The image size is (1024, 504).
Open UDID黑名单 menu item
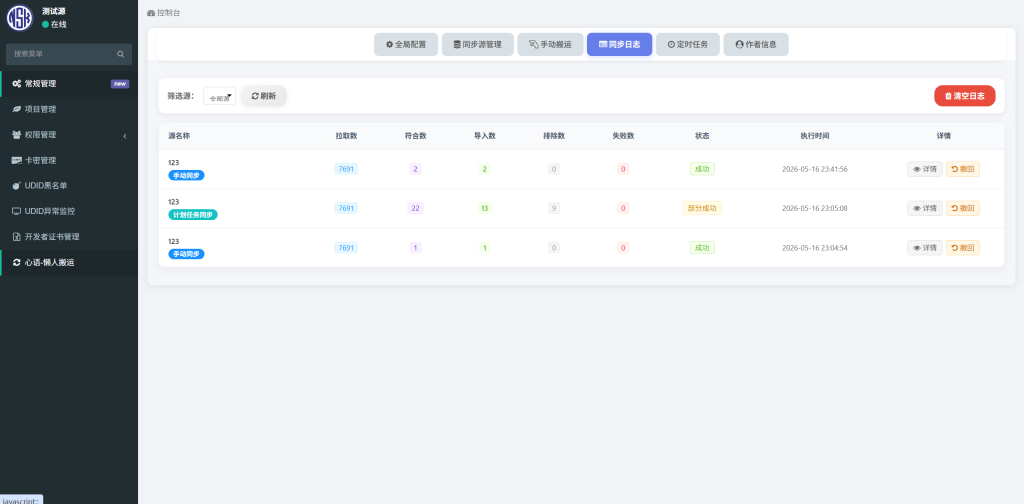point(69,185)
